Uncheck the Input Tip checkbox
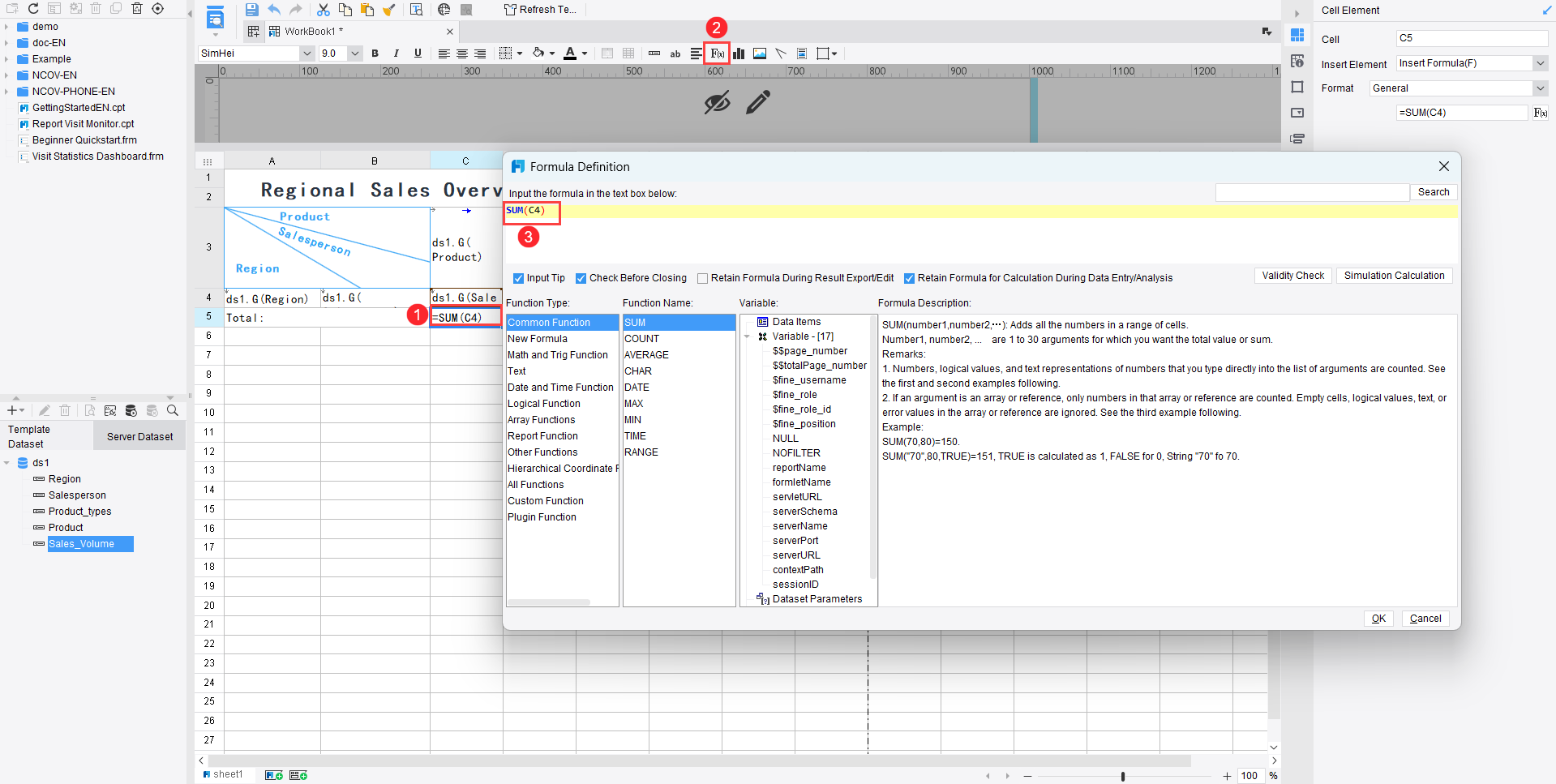1556x784 pixels. tap(518, 278)
